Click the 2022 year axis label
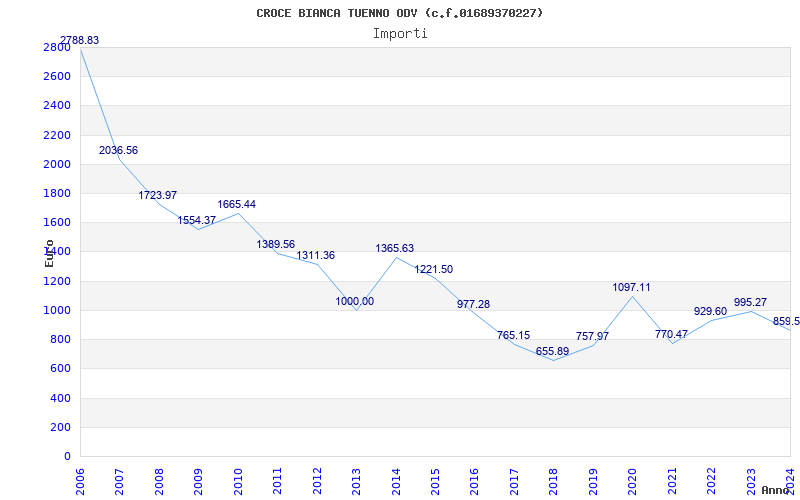Viewport: 800px width, 500px height. 712,481
